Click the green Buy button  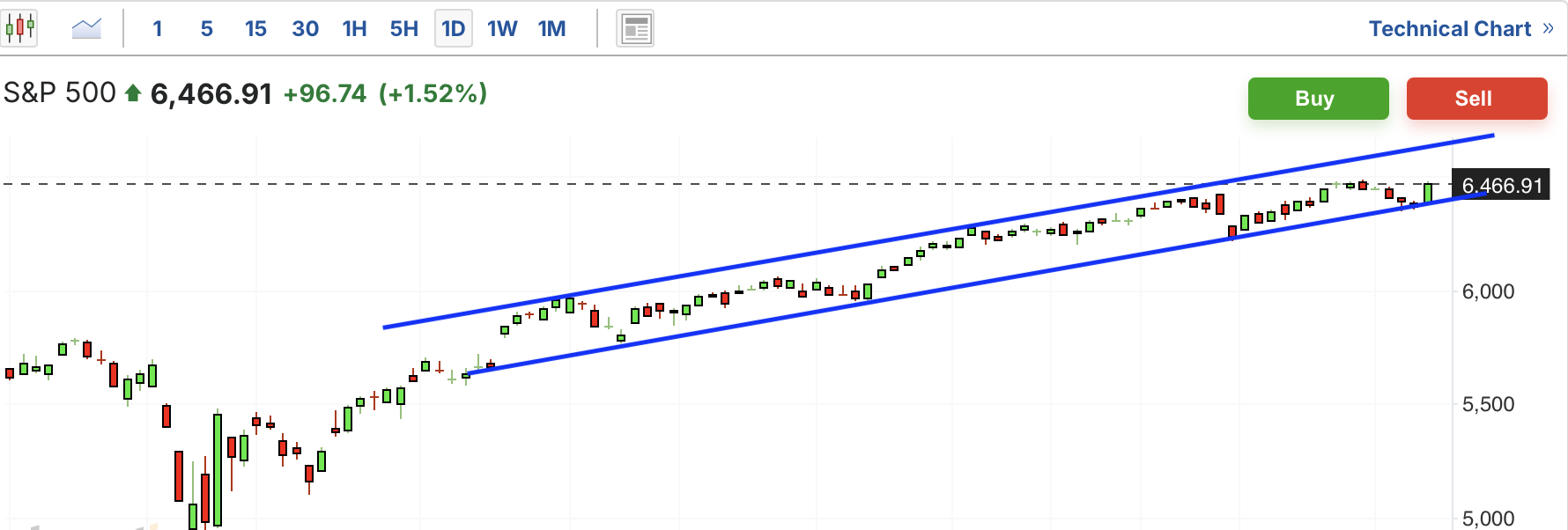coord(1318,99)
